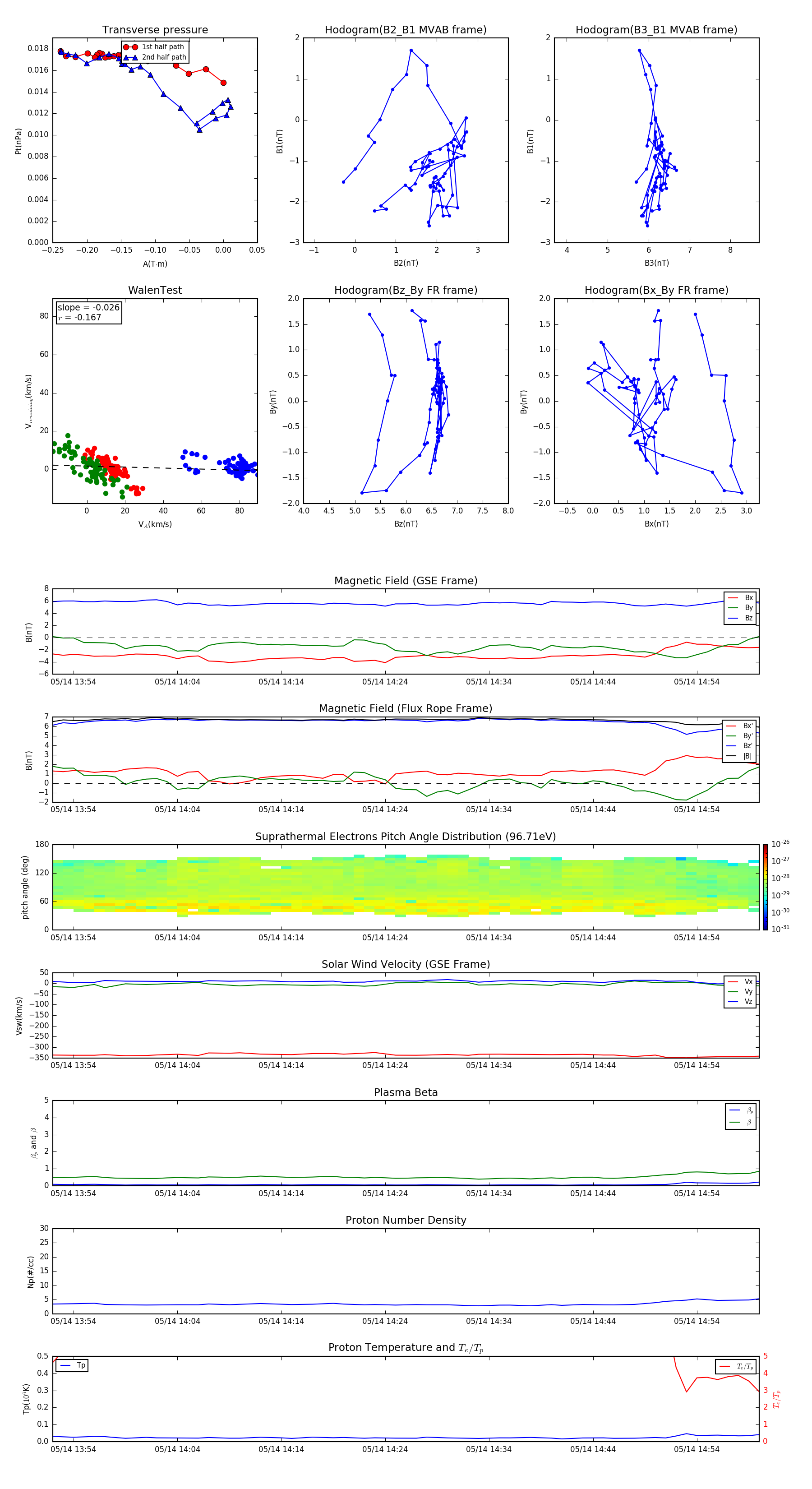Click the "0.018" tick on Pt(nPa) axis

[38, 49]
